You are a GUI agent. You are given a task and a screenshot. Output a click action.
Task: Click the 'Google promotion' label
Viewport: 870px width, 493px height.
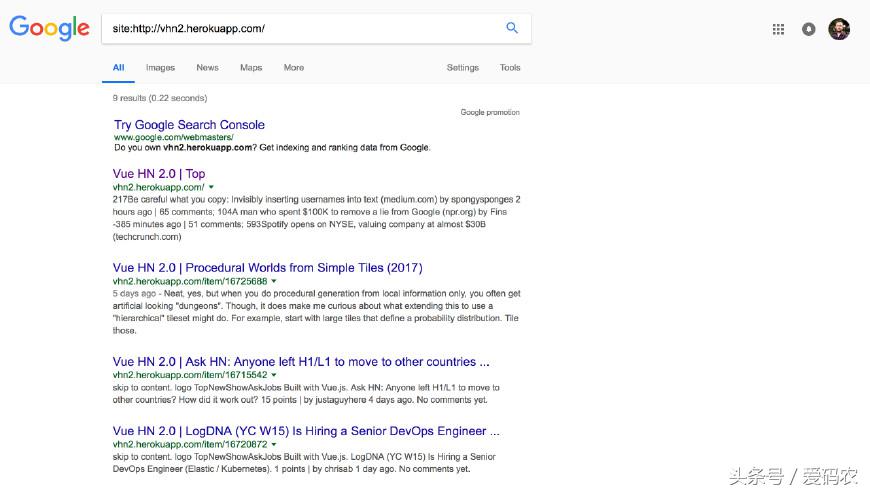490,112
